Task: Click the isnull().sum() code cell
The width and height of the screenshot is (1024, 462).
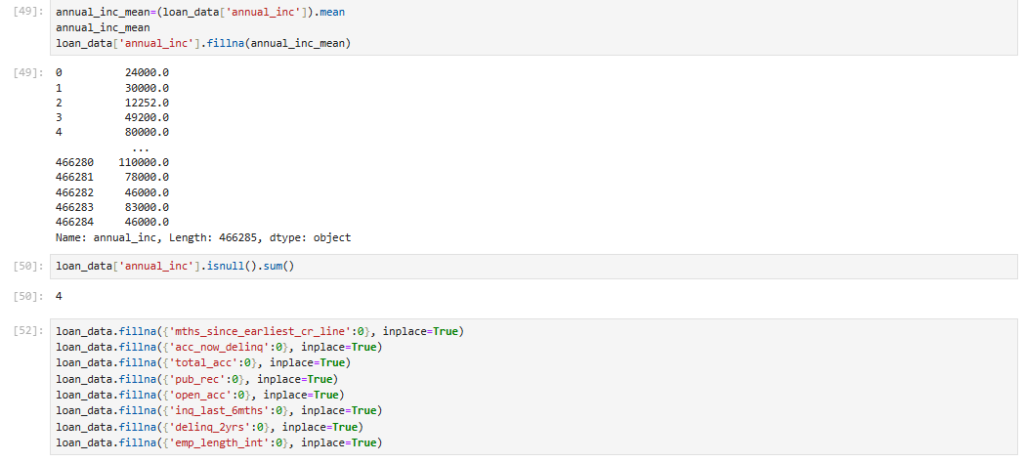Action: [x=174, y=267]
